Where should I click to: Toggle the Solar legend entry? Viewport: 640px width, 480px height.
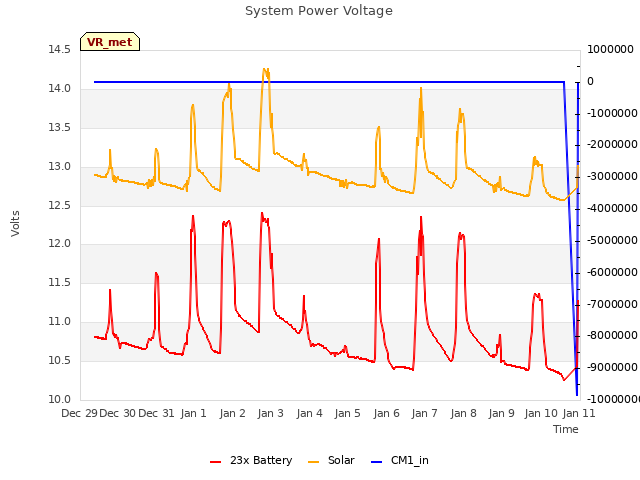[x=331, y=460]
